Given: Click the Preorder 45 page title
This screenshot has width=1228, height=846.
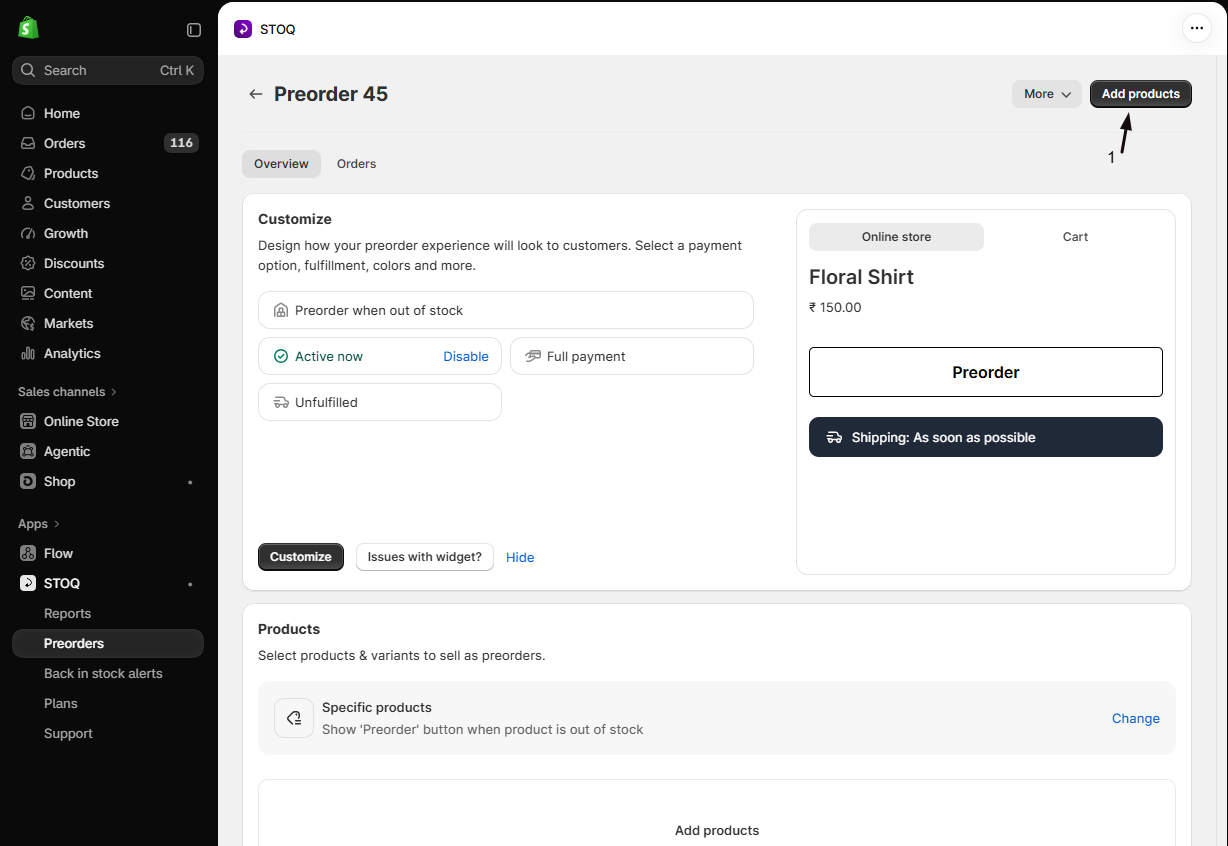Looking at the screenshot, I should coord(331,94).
